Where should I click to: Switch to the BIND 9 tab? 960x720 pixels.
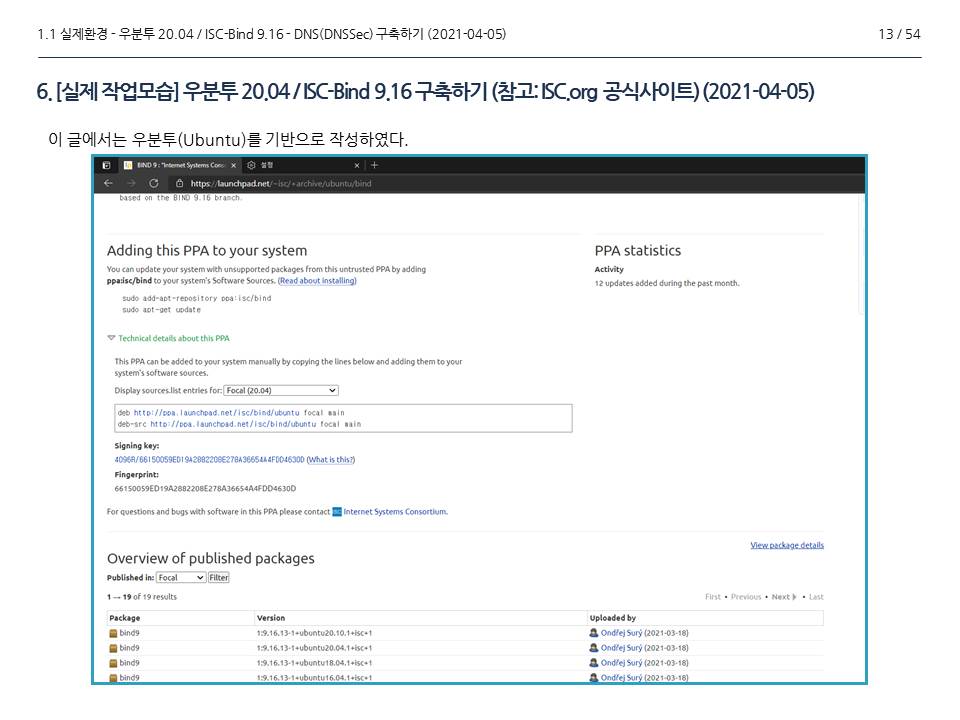pos(179,165)
